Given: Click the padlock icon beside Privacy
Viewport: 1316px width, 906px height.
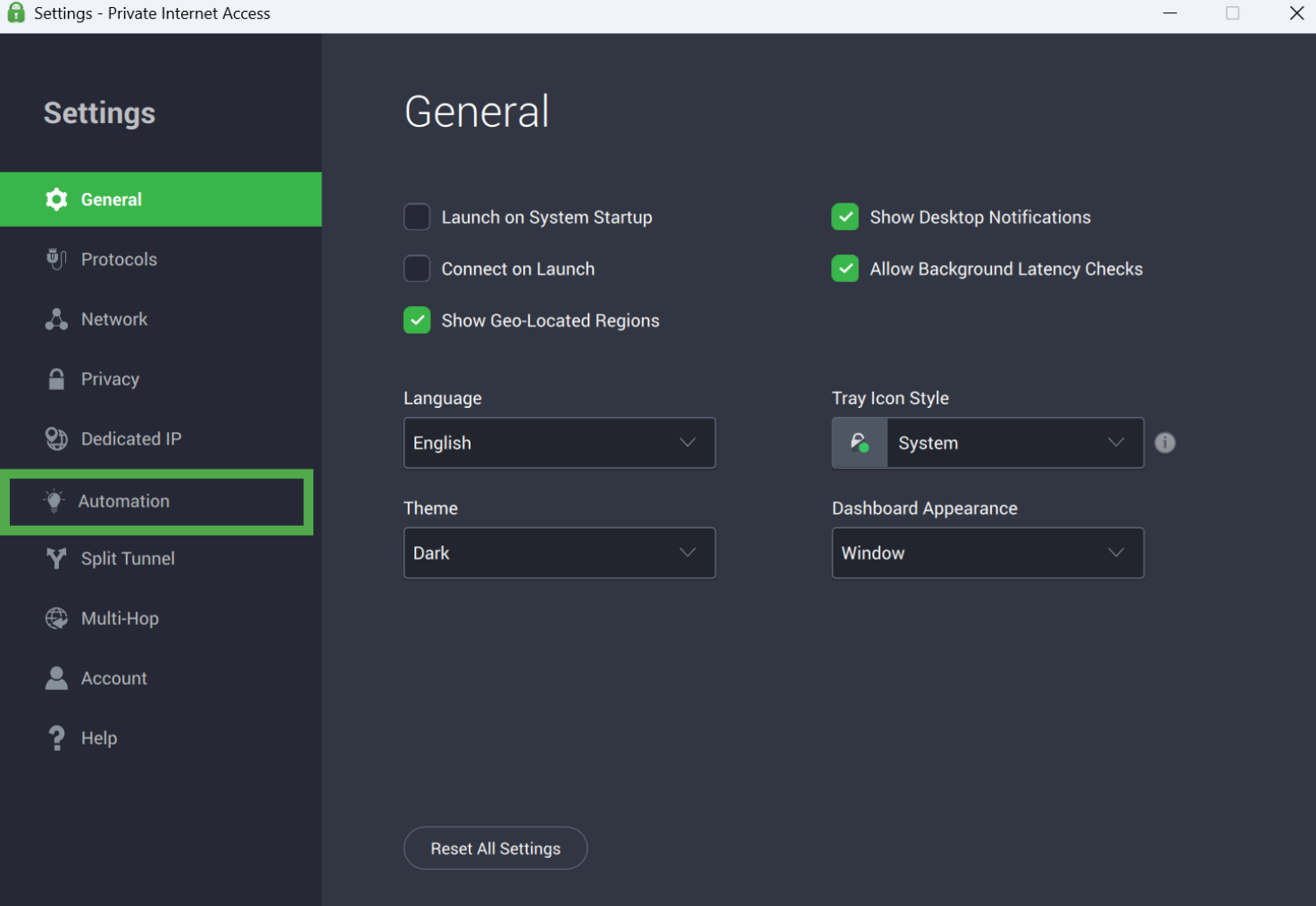Looking at the screenshot, I should click(56, 378).
